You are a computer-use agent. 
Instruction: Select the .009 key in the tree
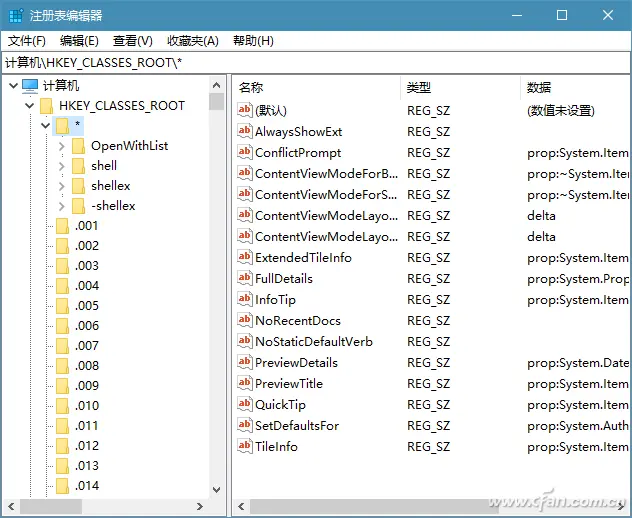point(87,385)
